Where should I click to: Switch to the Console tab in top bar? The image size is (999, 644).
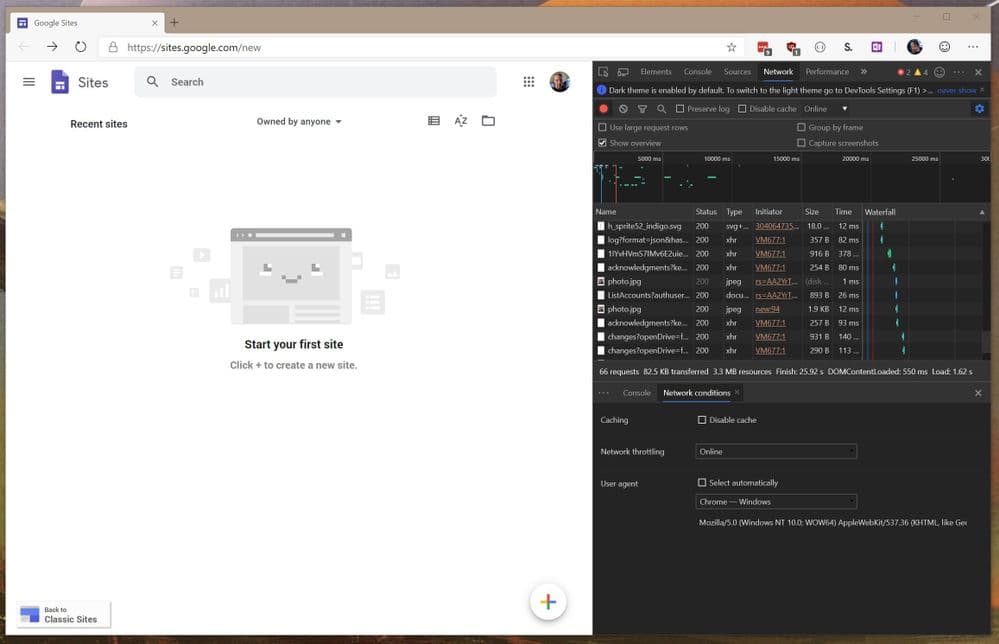point(698,72)
